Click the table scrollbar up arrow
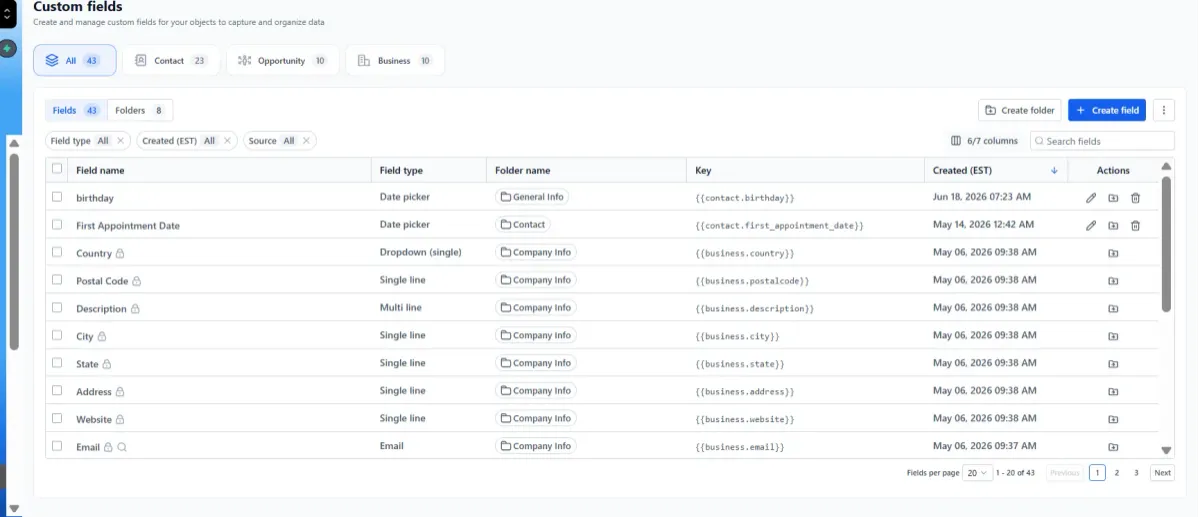 tap(1166, 166)
